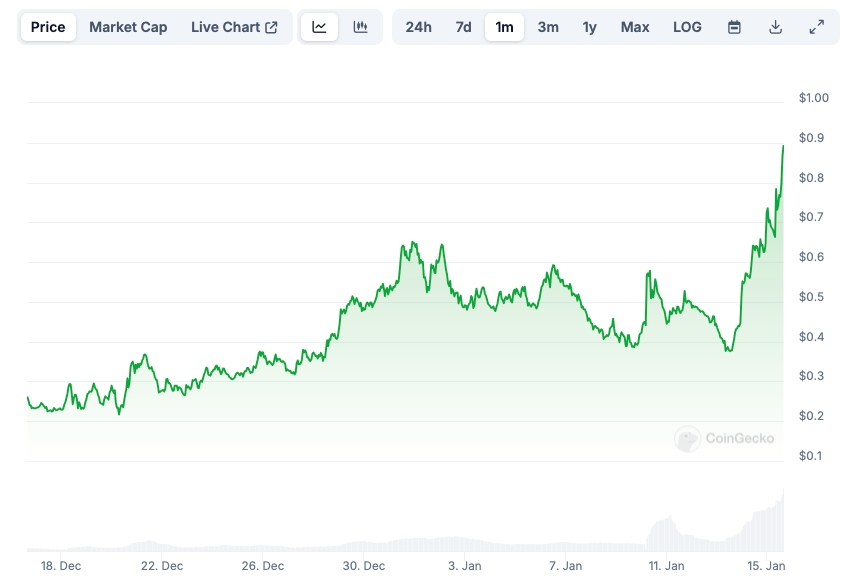Click the 30. Dec date label

coord(364,566)
